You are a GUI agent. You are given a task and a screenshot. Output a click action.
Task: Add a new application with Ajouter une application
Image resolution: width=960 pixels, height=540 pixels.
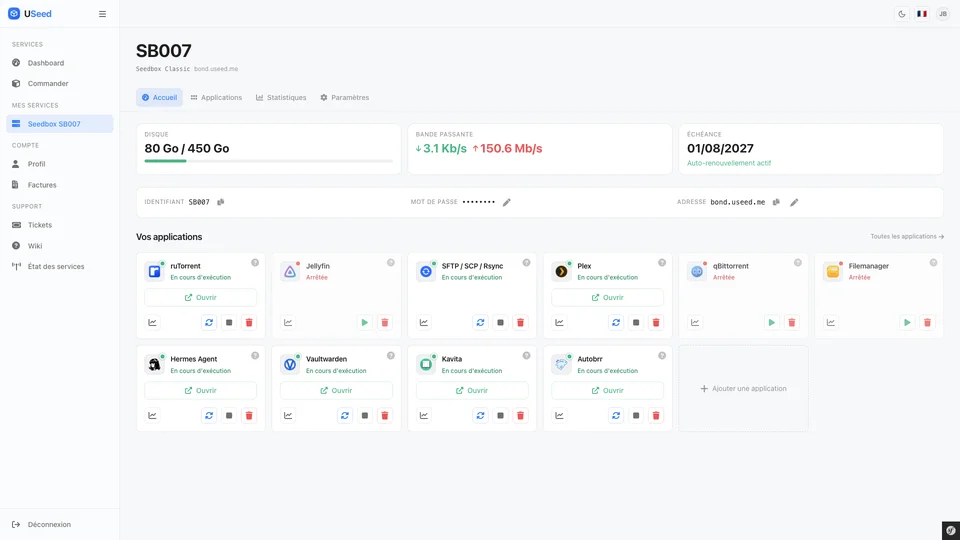tap(743, 389)
